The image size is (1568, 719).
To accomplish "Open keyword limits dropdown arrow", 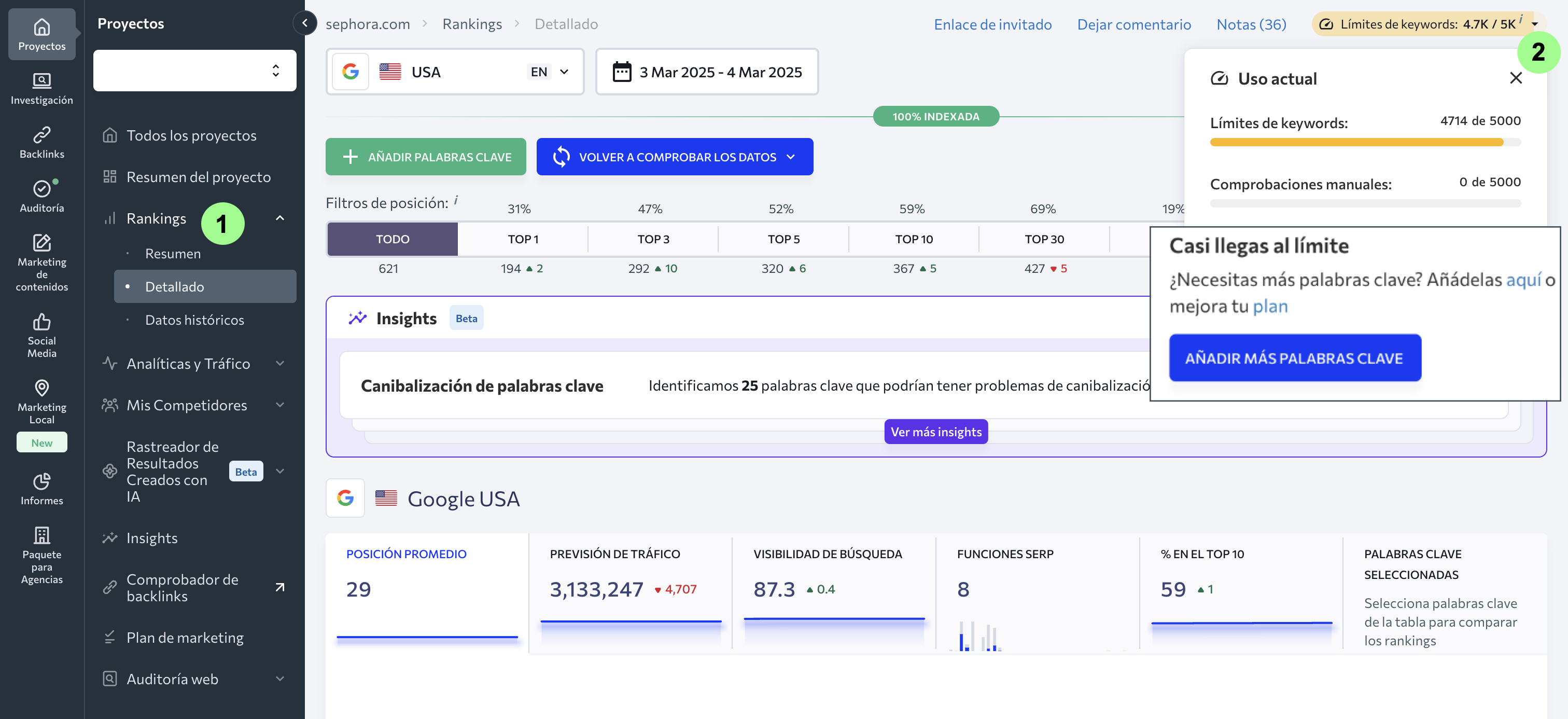I will pyautogui.click(x=1534, y=24).
